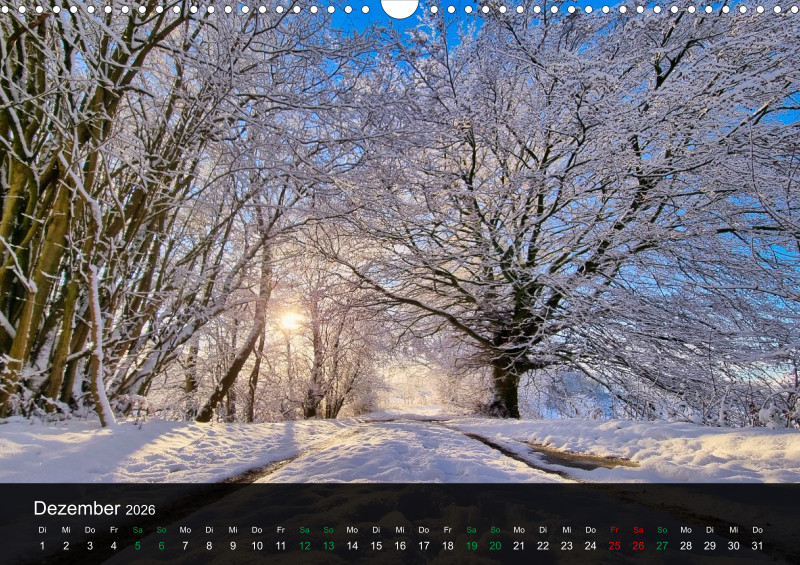Select the last day, 31

[757, 546]
